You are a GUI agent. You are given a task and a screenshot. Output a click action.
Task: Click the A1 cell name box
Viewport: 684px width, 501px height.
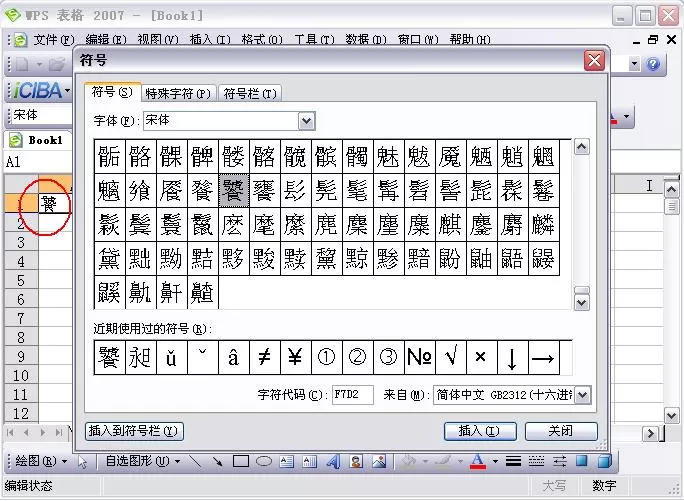tap(38, 162)
